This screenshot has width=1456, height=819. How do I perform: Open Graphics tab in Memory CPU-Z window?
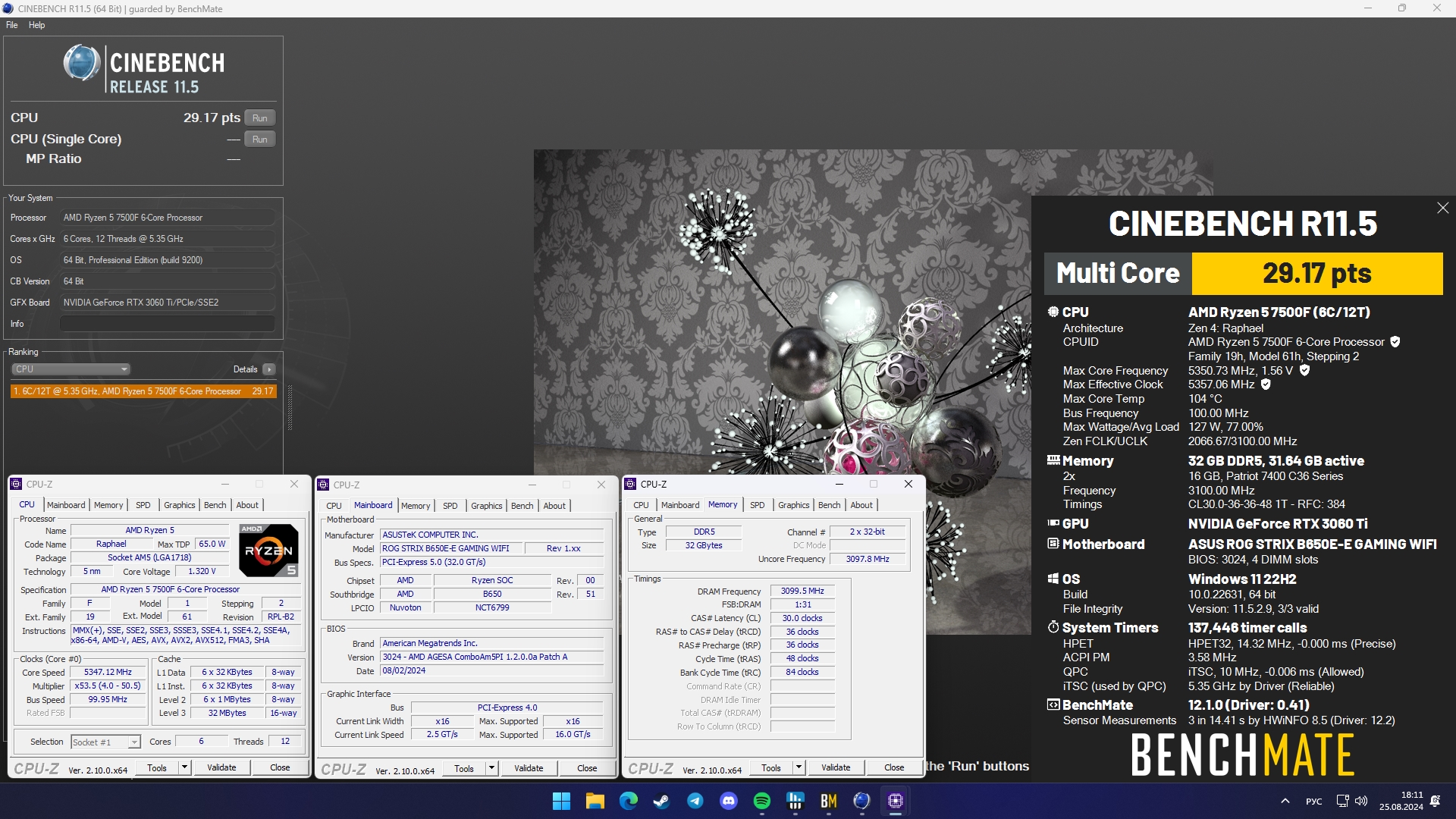[x=794, y=505]
